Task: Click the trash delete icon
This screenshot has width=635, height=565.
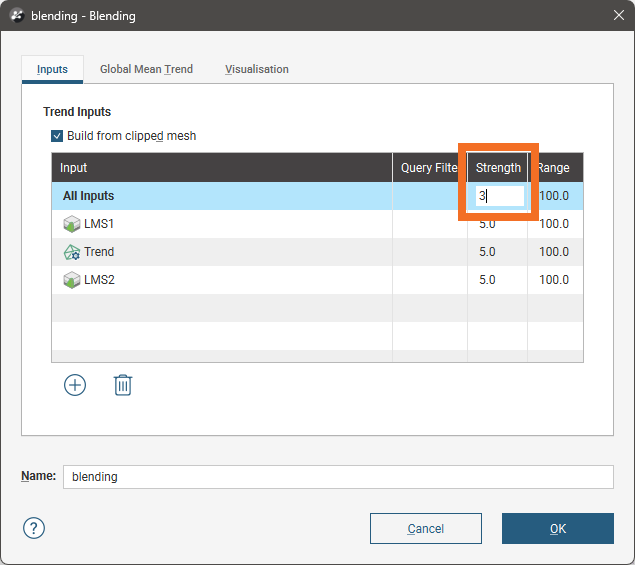Action: click(123, 385)
